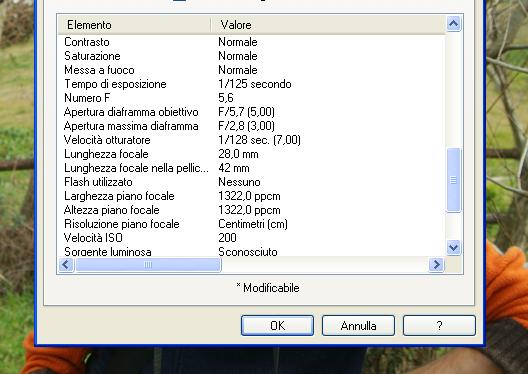Click the value 1/125 secondo
Viewport: 528px width, 374px height.
255,84
